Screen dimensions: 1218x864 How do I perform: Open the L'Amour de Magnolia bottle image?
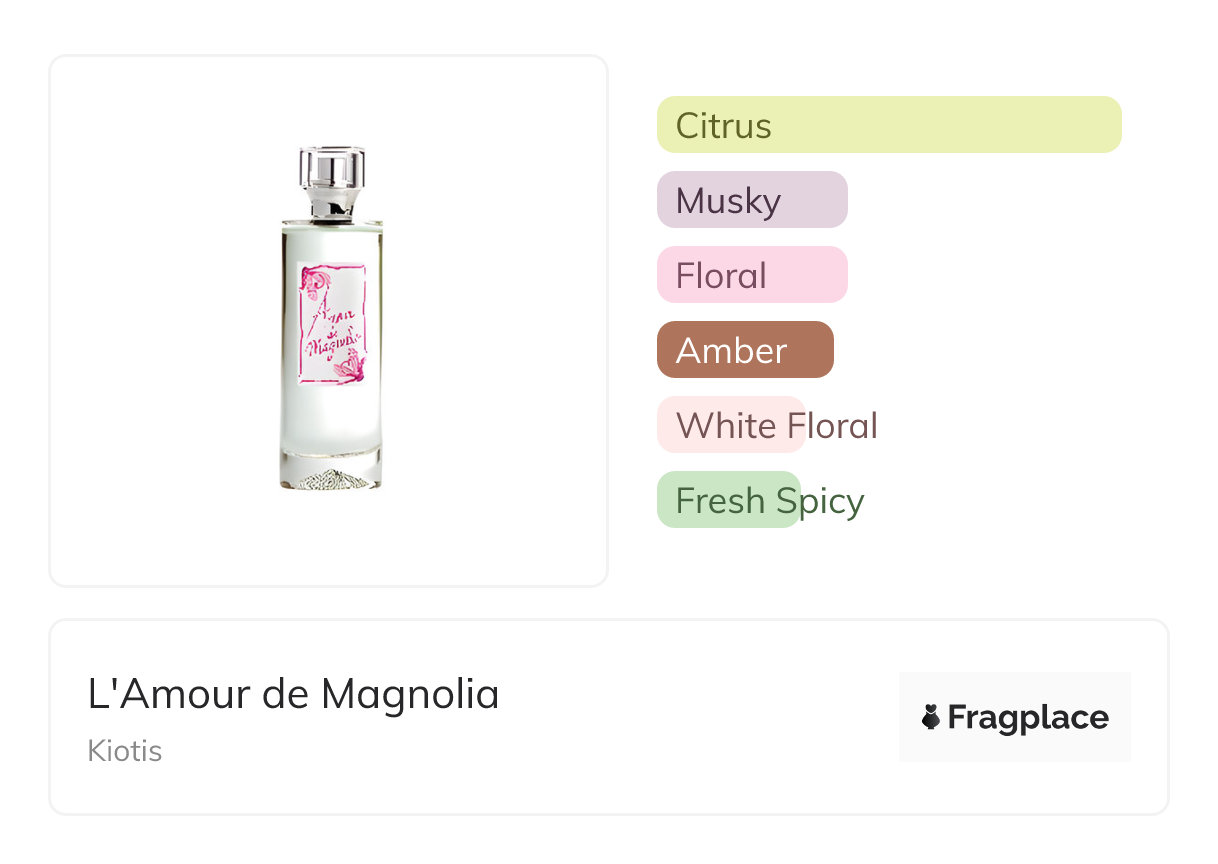330,320
